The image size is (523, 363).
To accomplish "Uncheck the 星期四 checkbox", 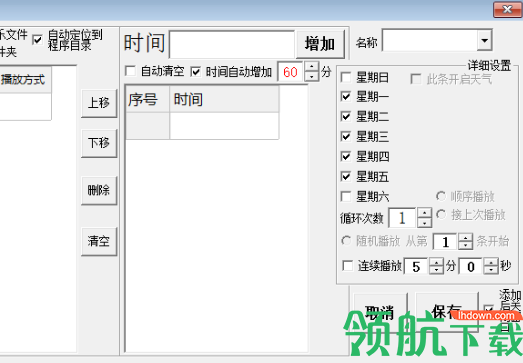I will tap(346, 156).
